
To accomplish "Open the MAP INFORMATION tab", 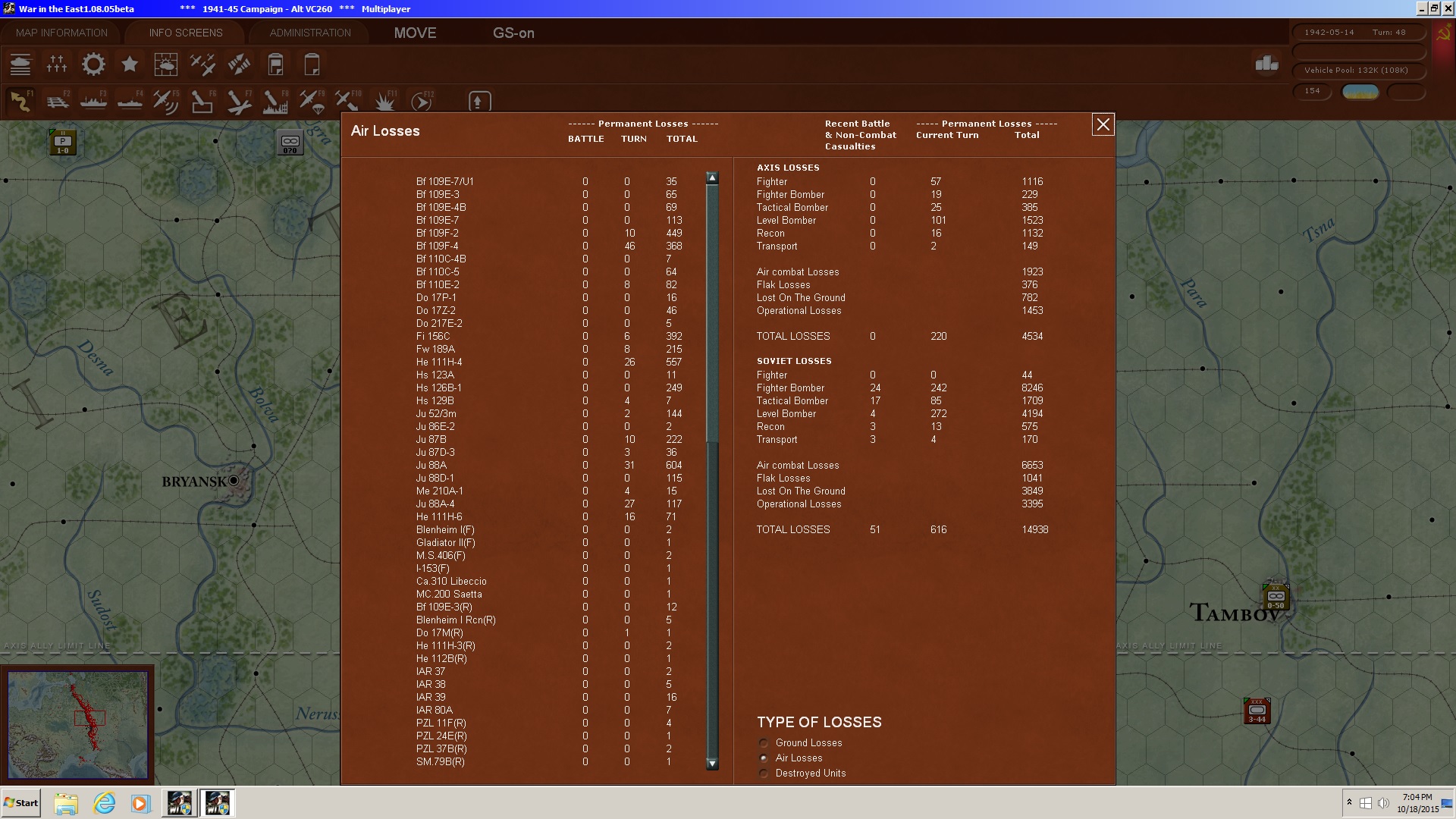I will 61,33.
